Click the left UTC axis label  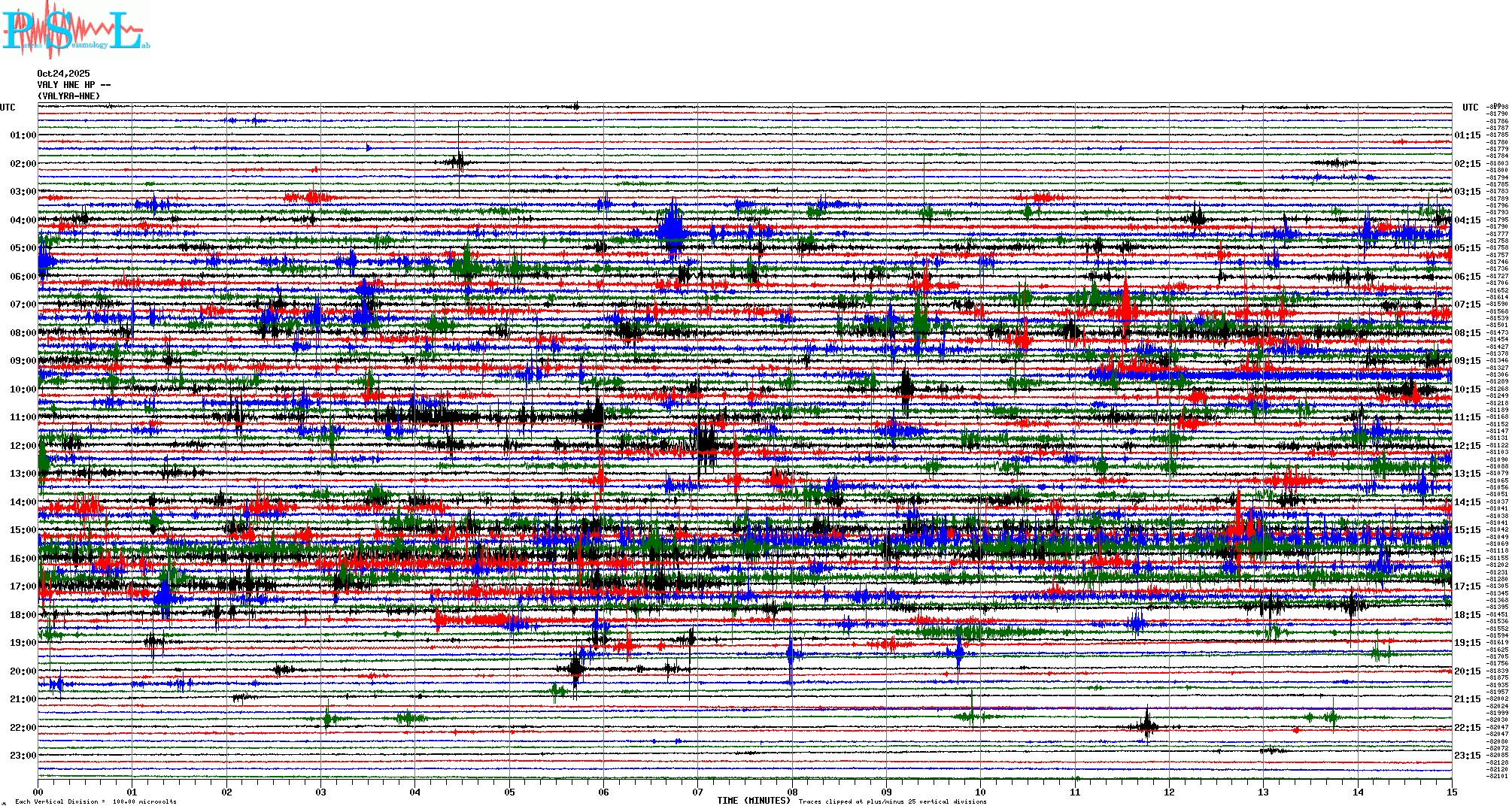point(8,108)
